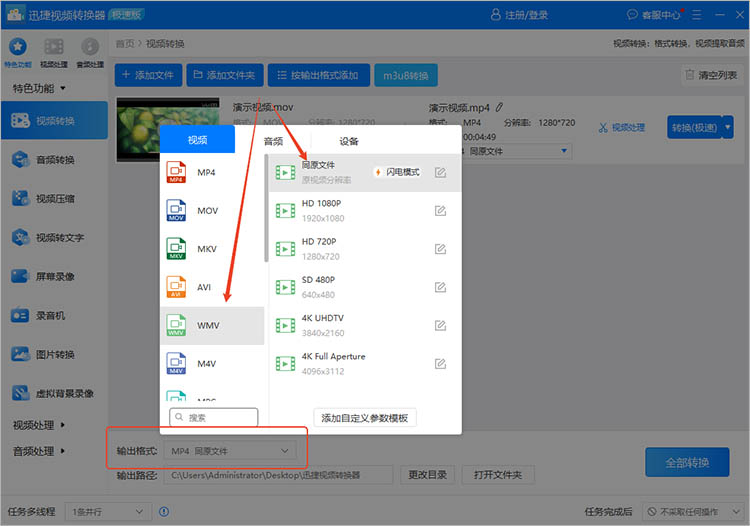The width and height of the screenshot is (750, 526).
Task: Open the 任务多线程 dropdown
Action: [108, 512]
